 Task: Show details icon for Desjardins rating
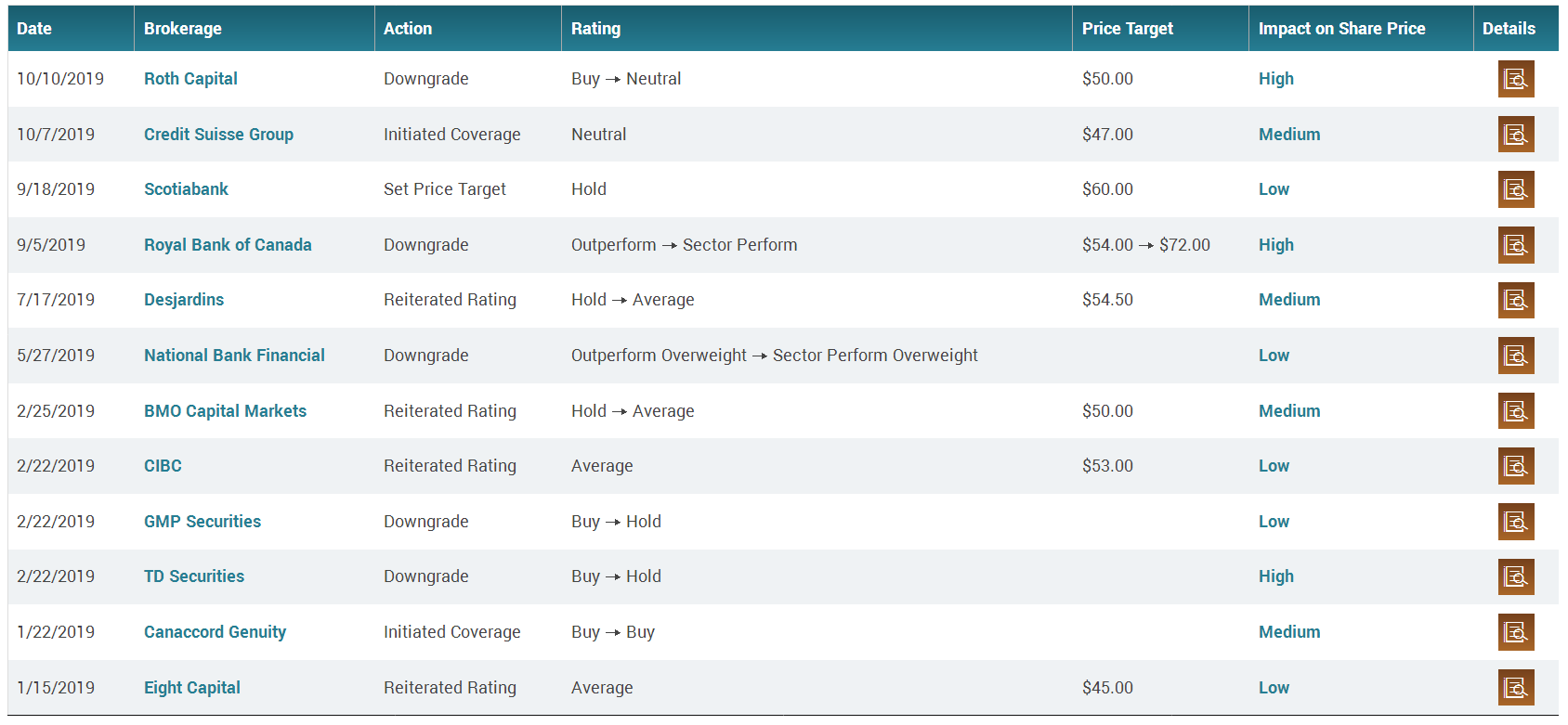coord(1515,300)
